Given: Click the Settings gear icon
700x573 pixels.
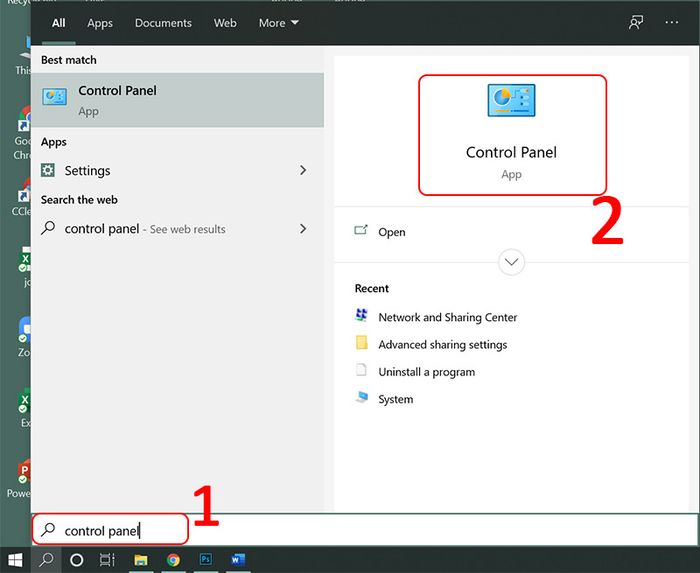Looking at the screenshot, I should coord(48,170).
